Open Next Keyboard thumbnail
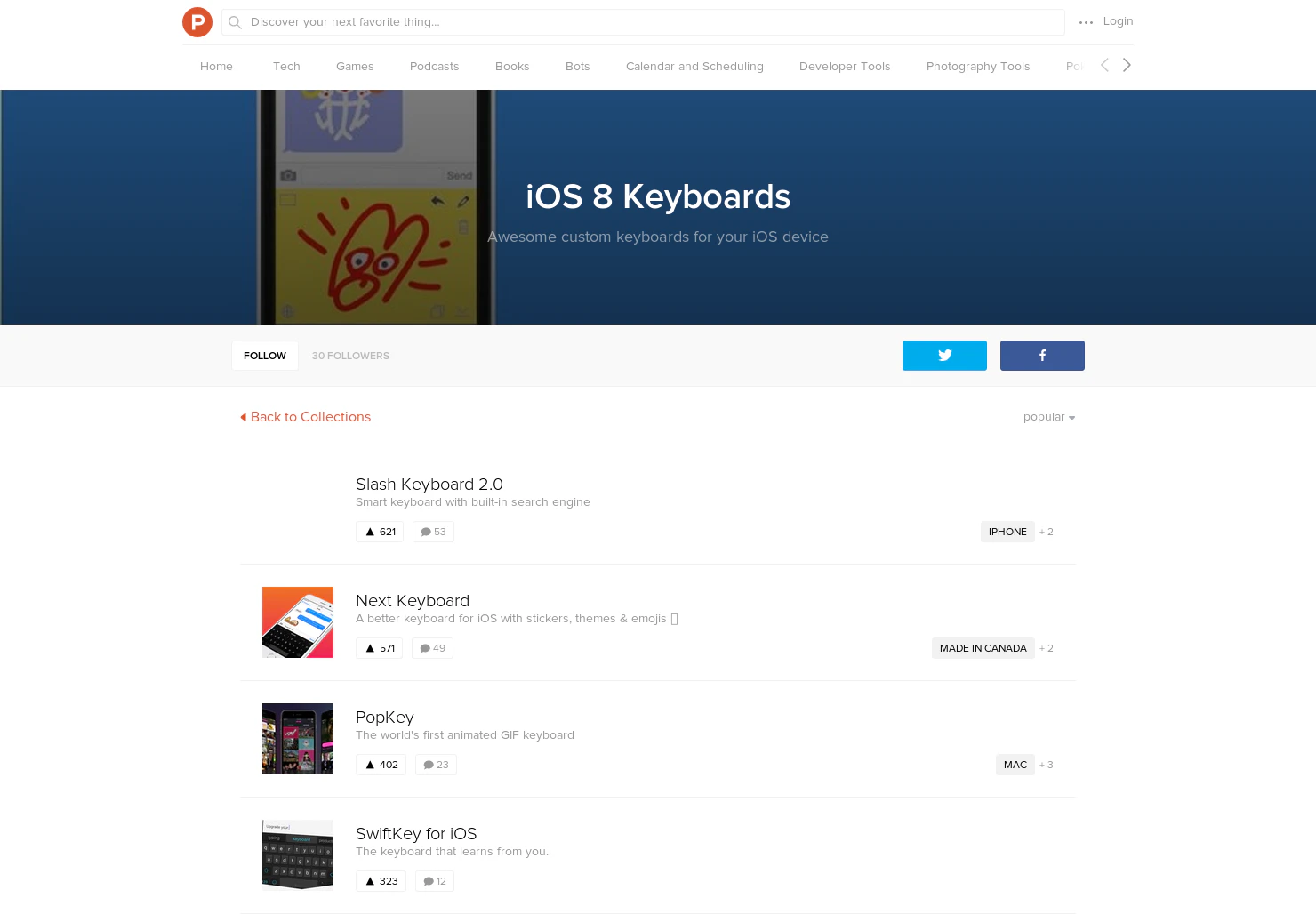Viewport: 1316px width, 922px height. click(x=298, y=622)
